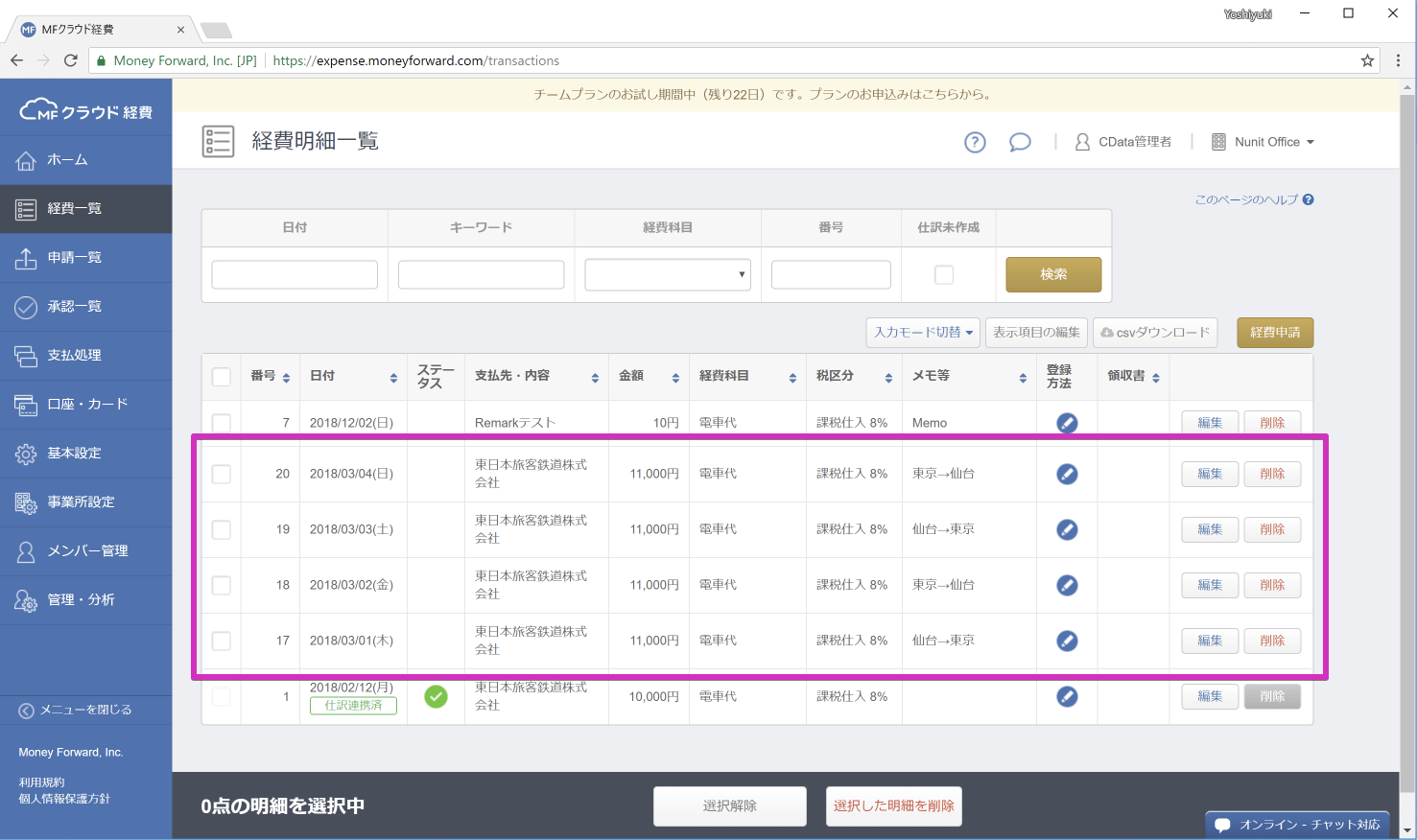This screenshot has height=840, width=1417.
Task: Bookmark this page with the star icon
Action: pos(1367,60)
